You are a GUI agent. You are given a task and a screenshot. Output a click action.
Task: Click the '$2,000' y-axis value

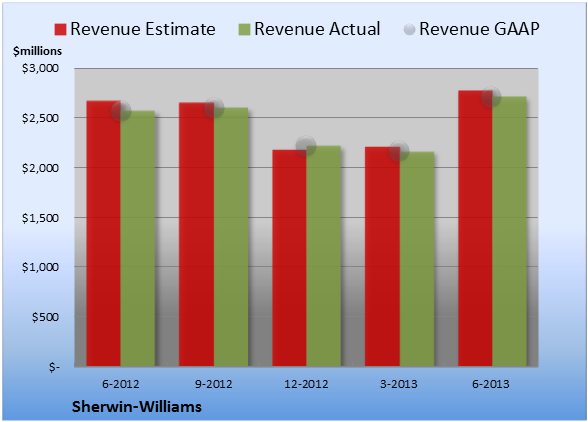point(40,168)
